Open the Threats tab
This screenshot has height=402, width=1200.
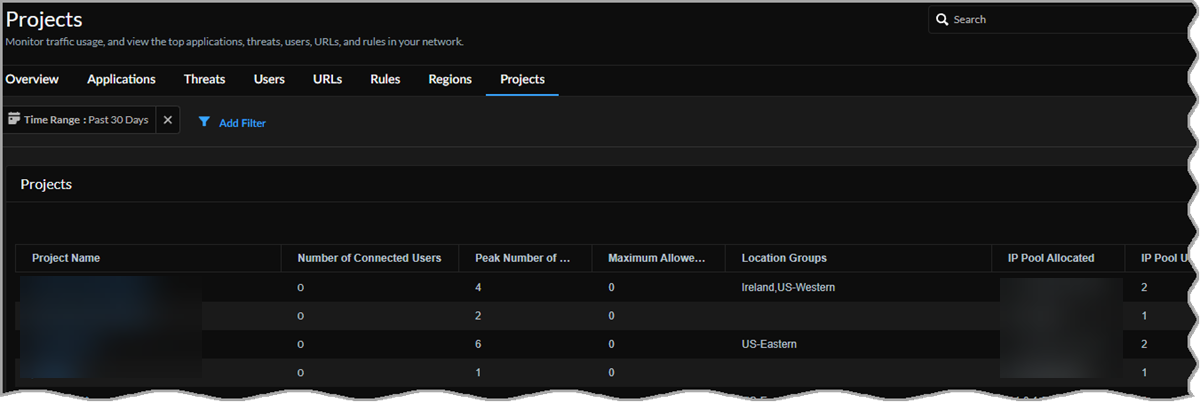204,79
